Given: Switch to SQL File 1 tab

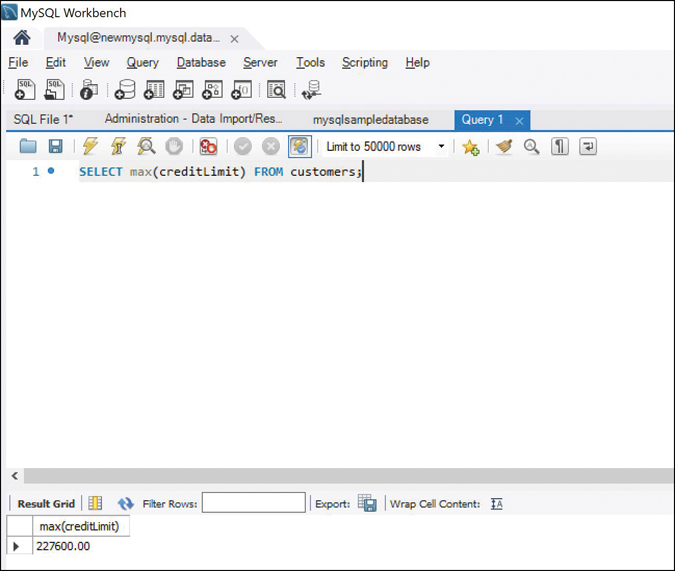Looking at the screenshot, I should 43,119.
